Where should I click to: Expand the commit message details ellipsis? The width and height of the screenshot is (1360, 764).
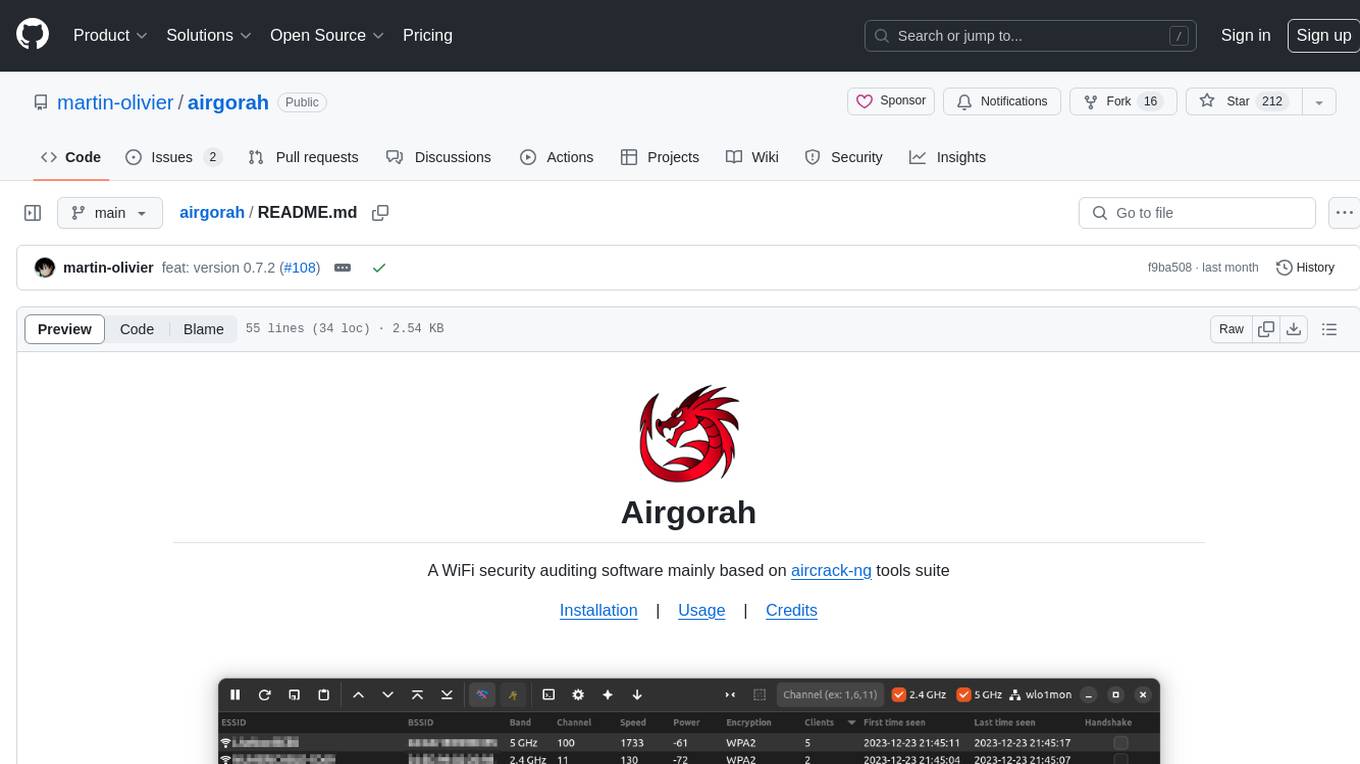(342, 268)
